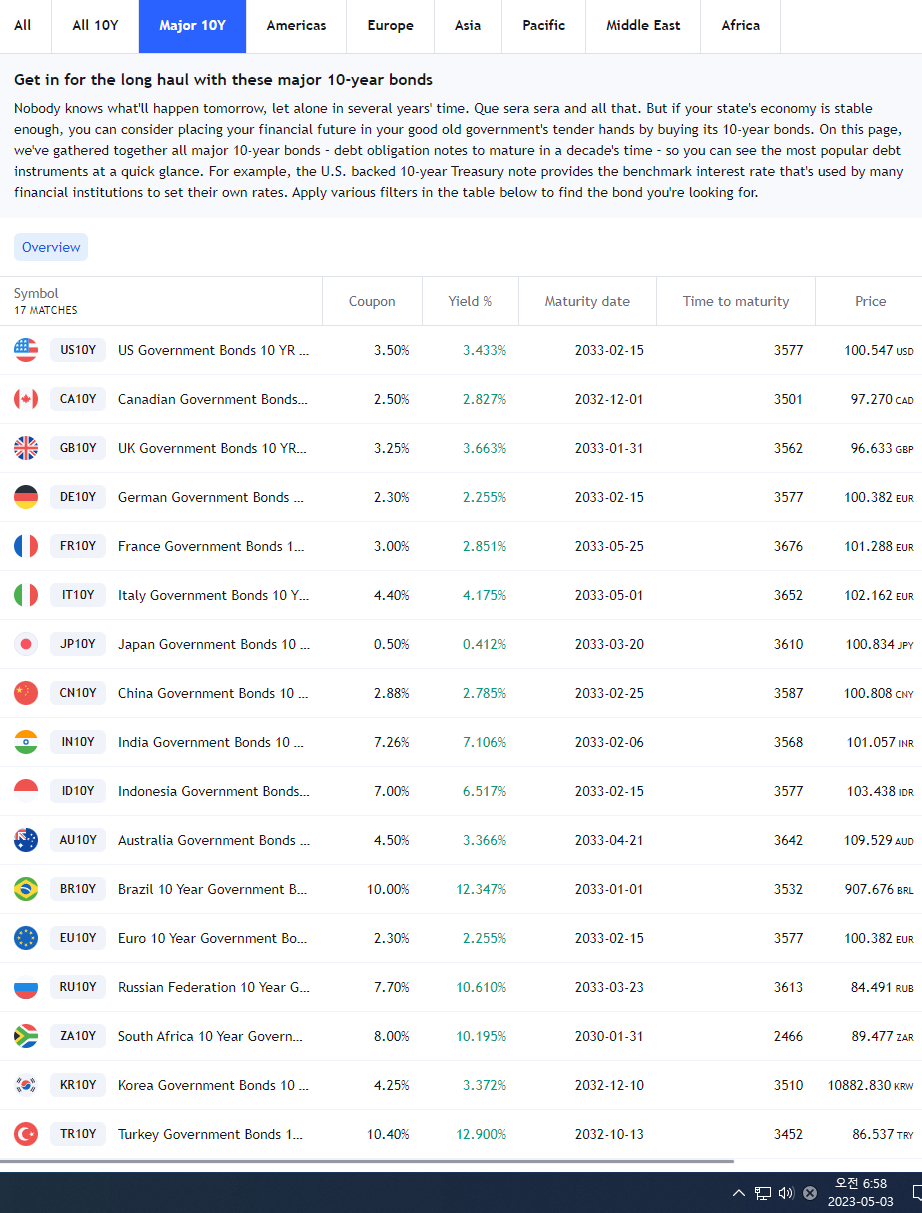
Task: Open the CN10Y symbol link
Action: point(78,693)
